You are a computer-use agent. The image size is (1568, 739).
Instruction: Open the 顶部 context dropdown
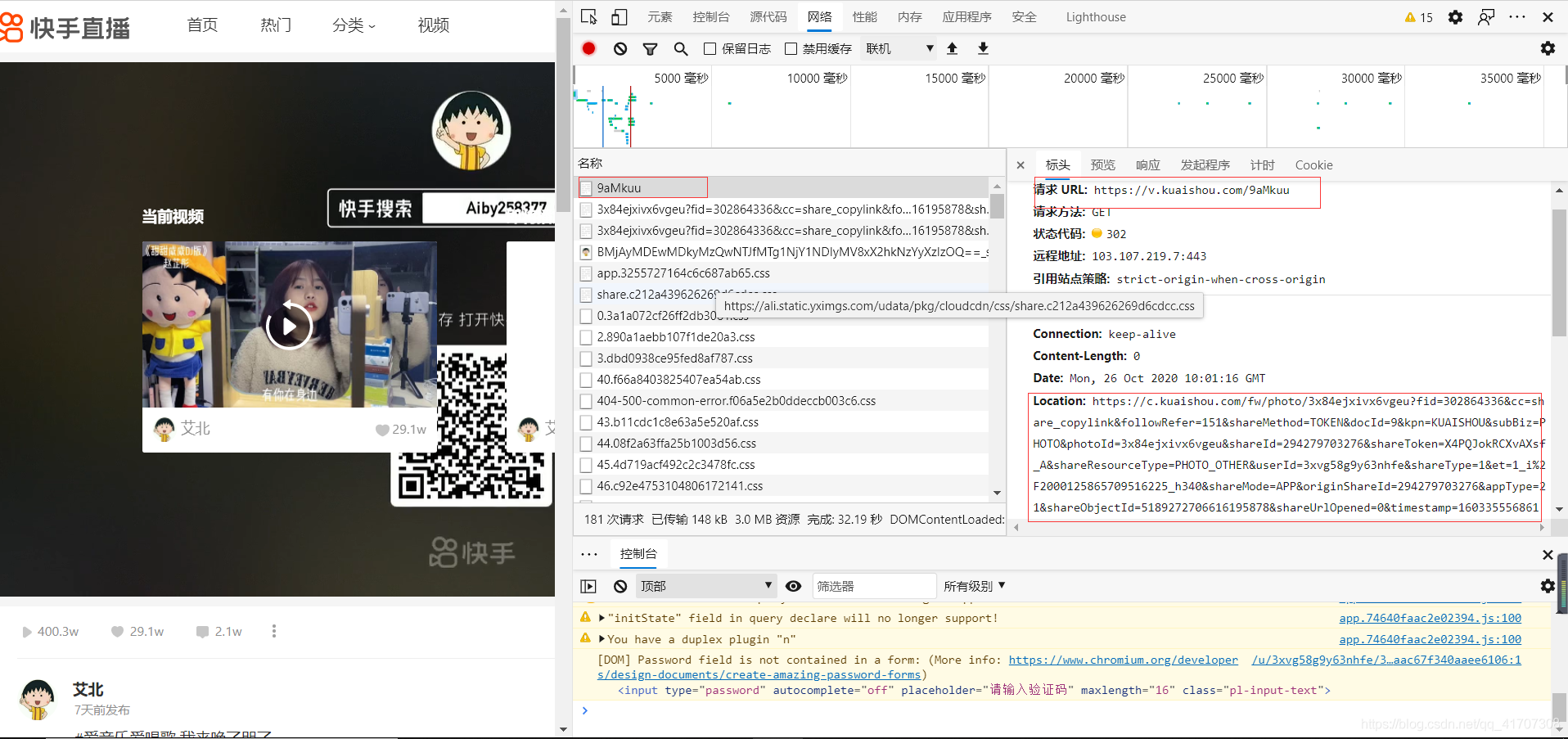tap(705, 586)
